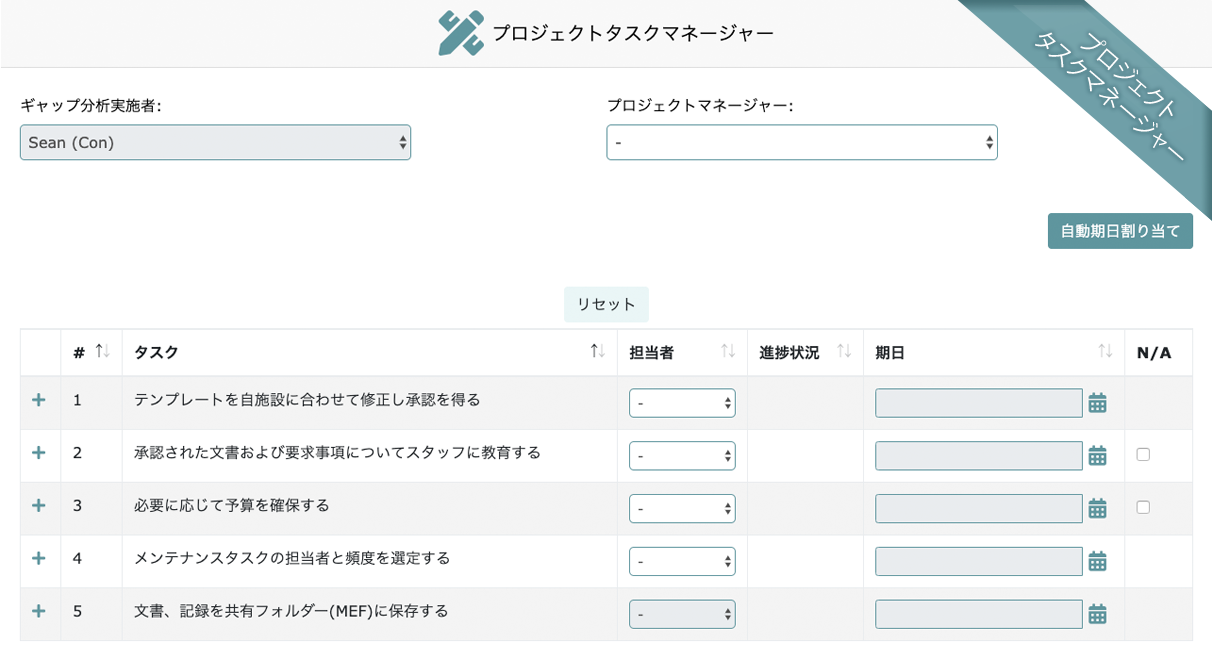
Task: Sort by タスク column sort icon
Action: coord(598,352)
